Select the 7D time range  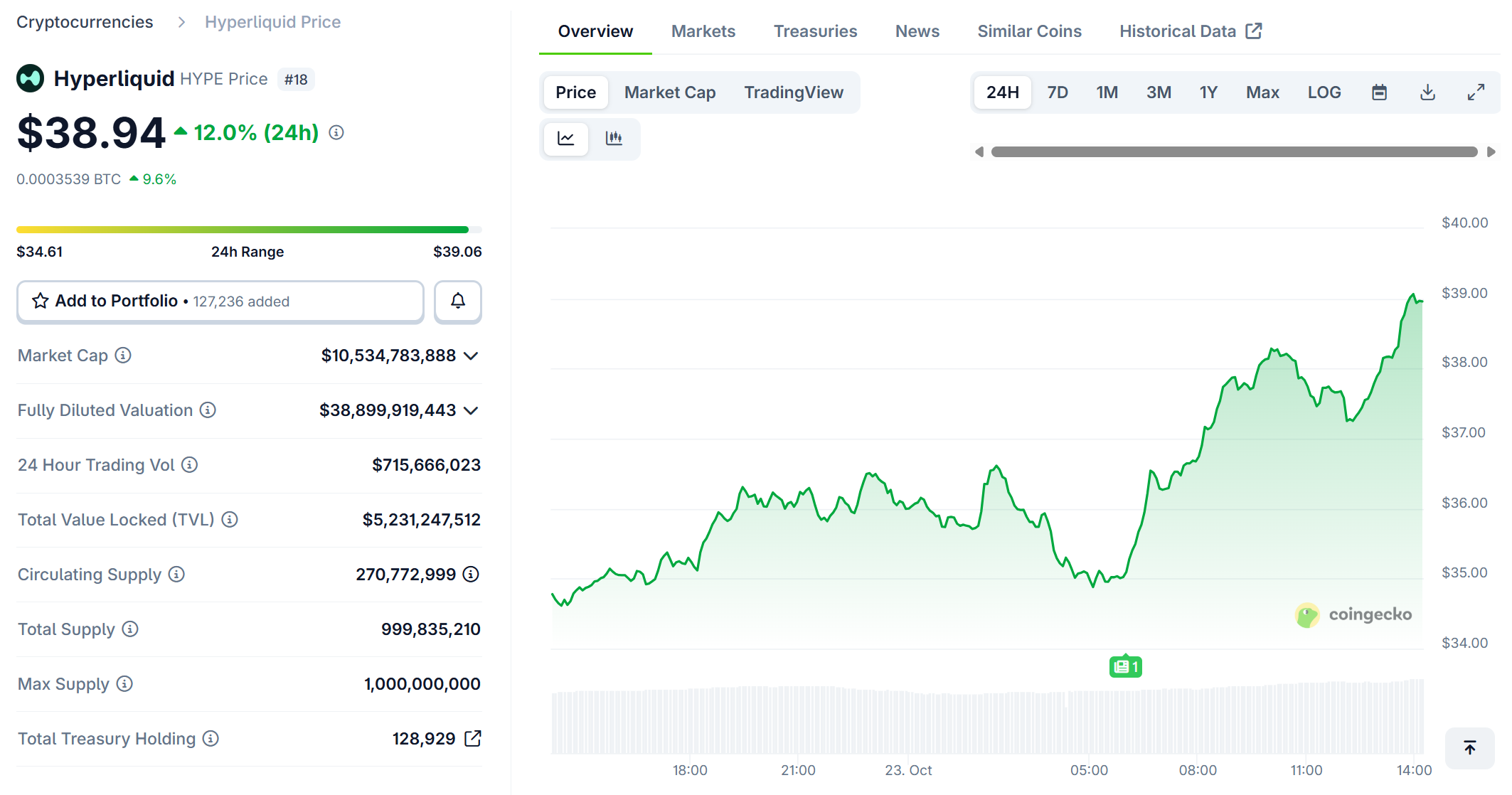click(x=1057, y=92)
